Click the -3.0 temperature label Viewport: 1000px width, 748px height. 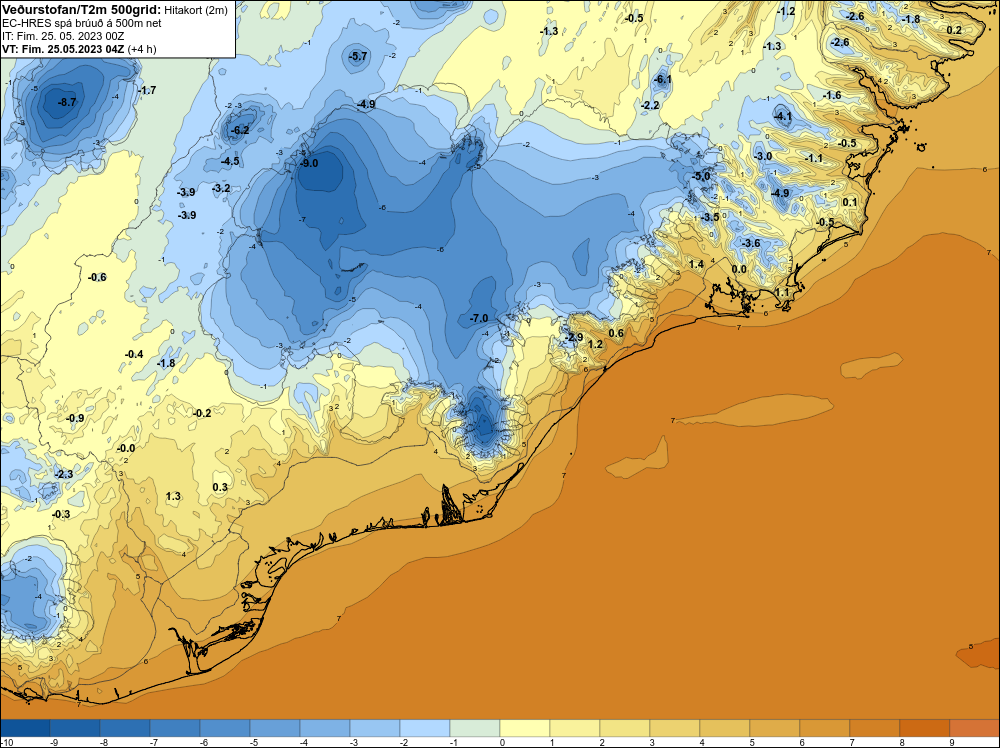click(763, 156)
